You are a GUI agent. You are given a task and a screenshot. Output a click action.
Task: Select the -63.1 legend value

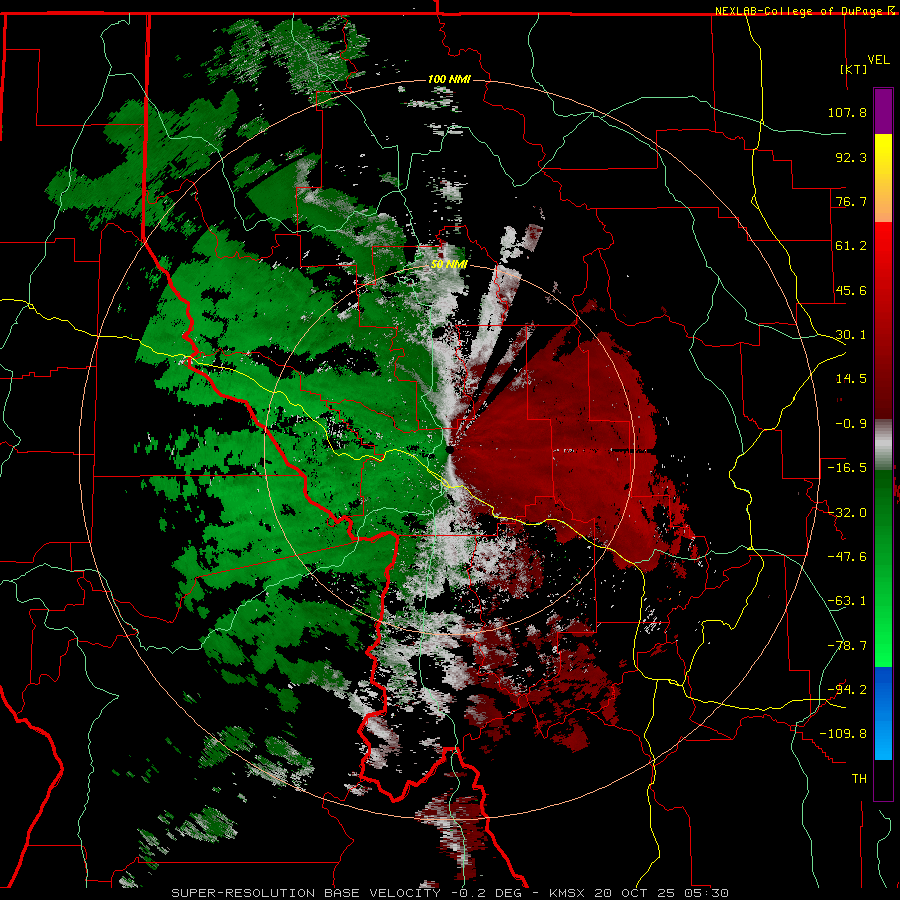(847, 601)
